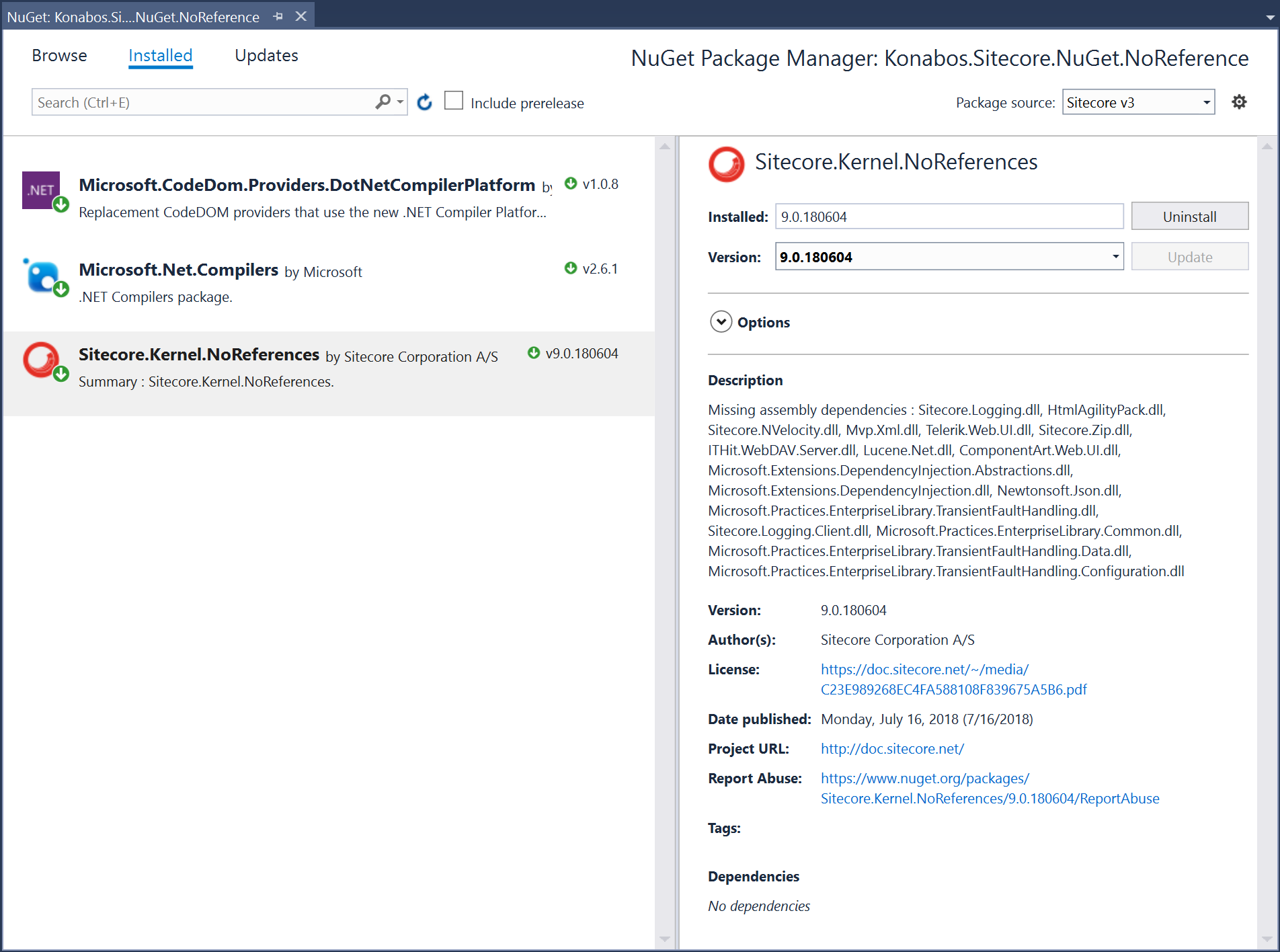Enable the Include prerelease checkbox
Viewport: 1280px width, 952px height.
454,100
